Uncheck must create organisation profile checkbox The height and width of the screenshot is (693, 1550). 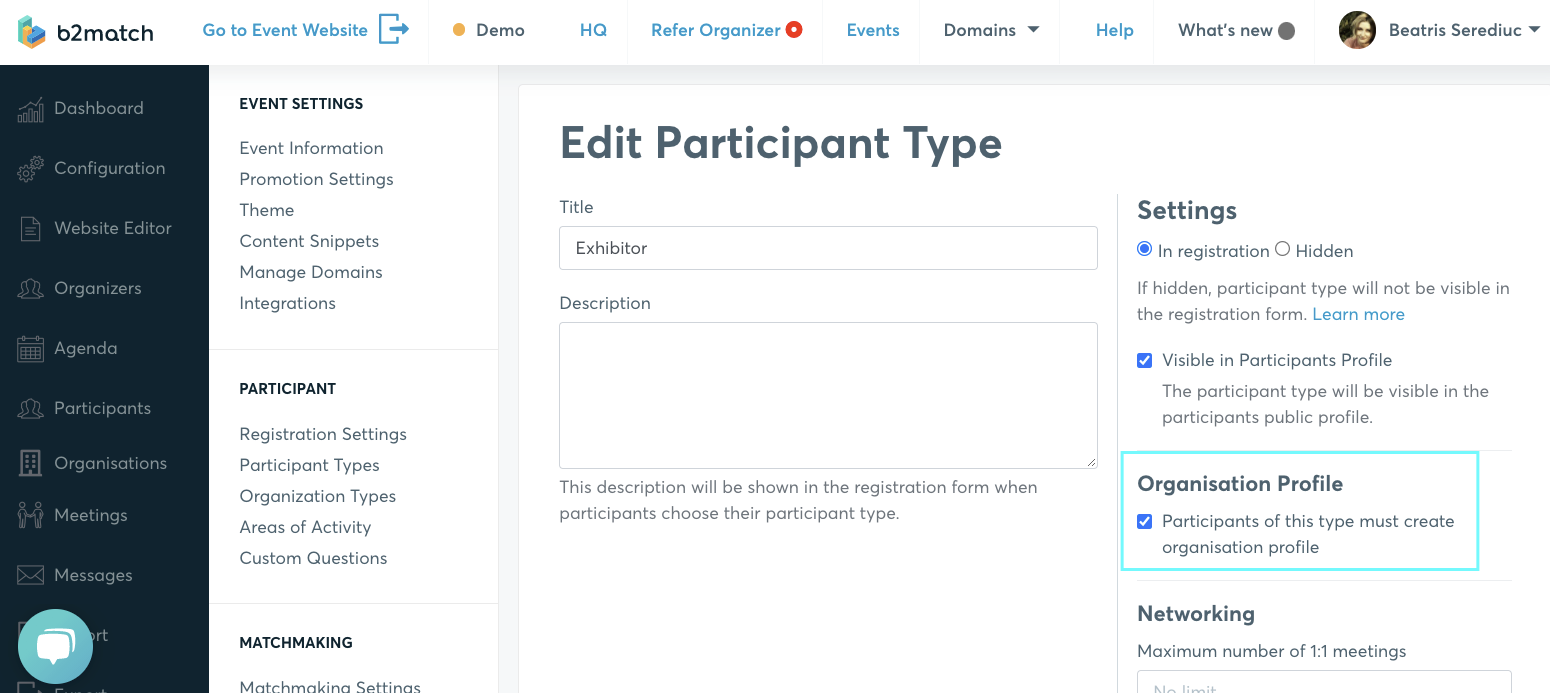tap(1145, 521)
